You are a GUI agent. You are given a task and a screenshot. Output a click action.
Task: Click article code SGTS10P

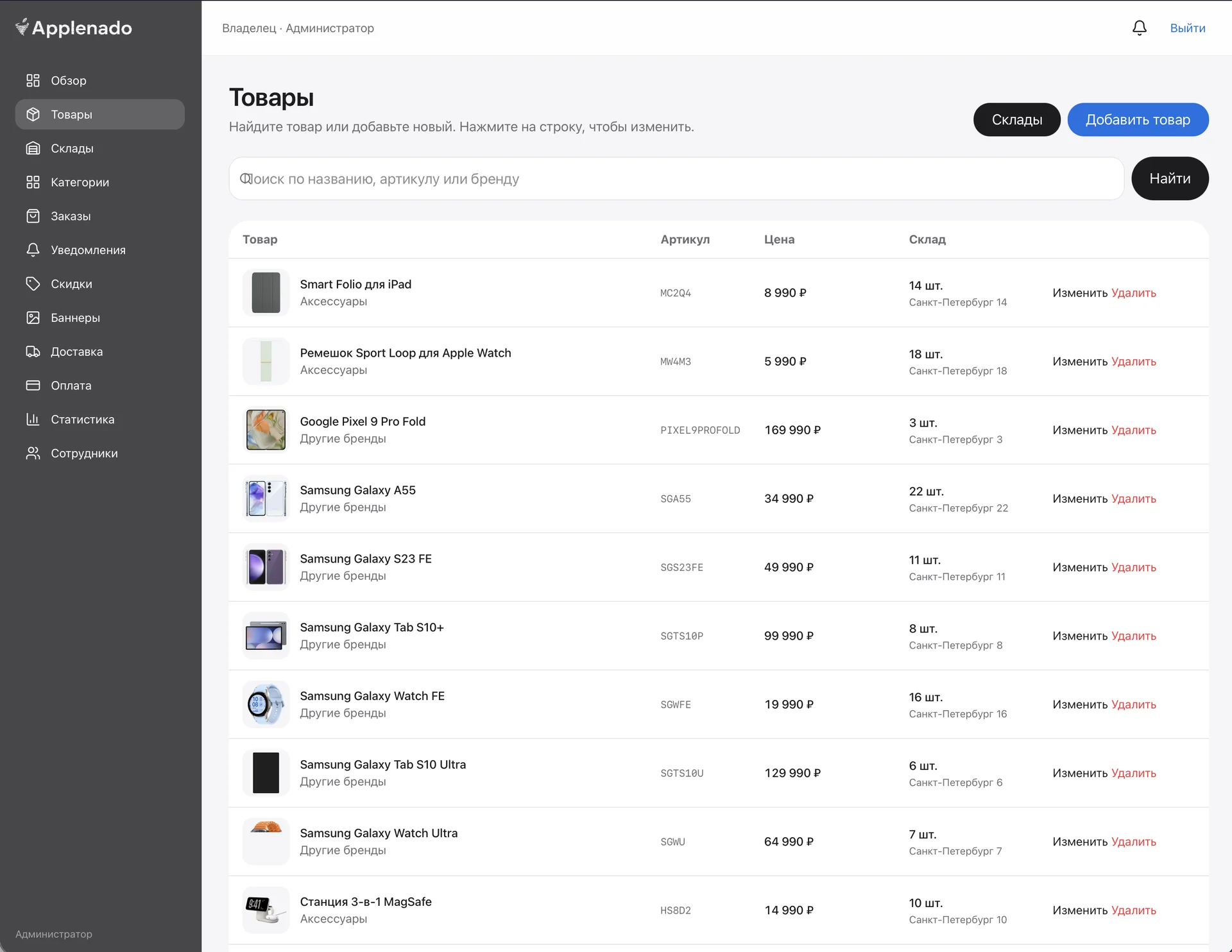tap(681, 636)
